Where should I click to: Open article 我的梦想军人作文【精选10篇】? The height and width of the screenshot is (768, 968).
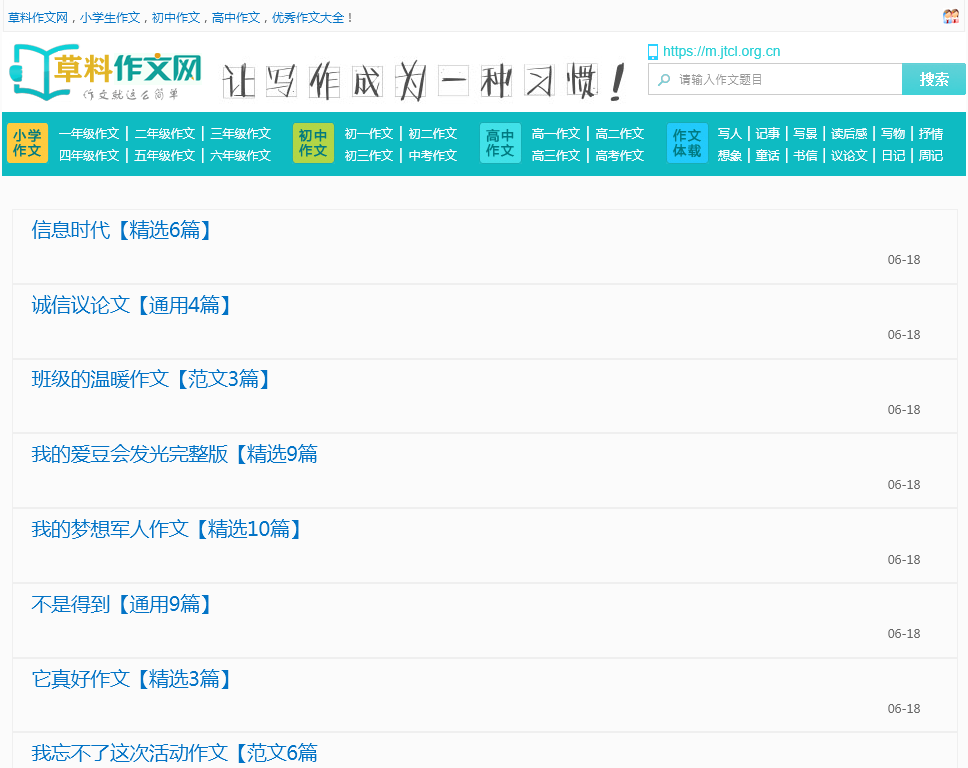pos(167,529)
